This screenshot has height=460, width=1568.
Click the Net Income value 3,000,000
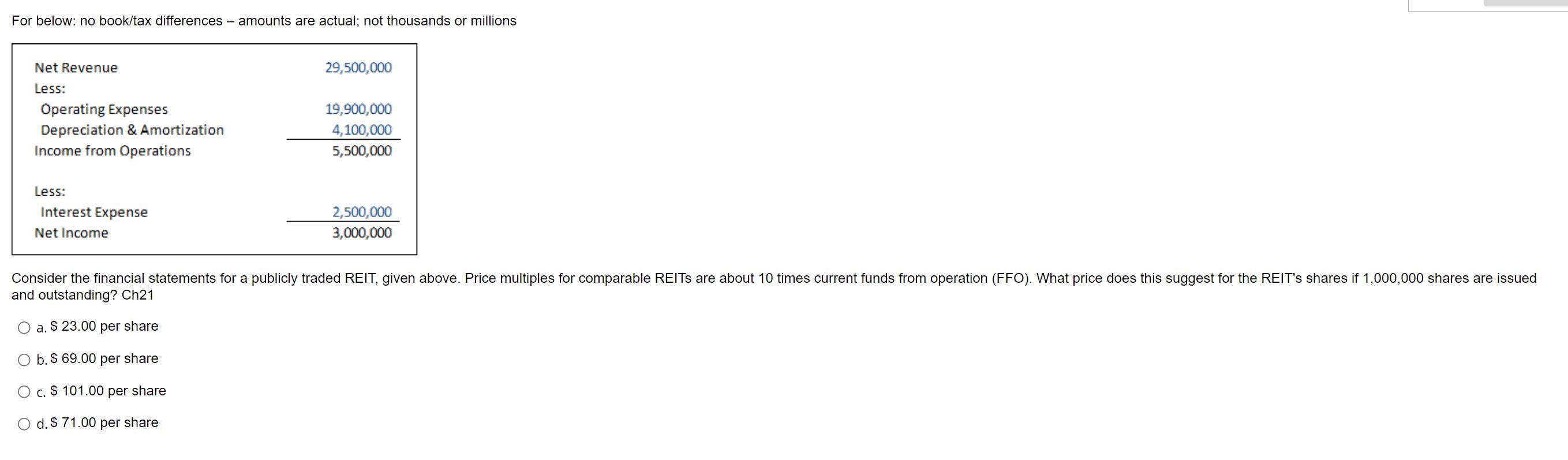coord(362,233)
